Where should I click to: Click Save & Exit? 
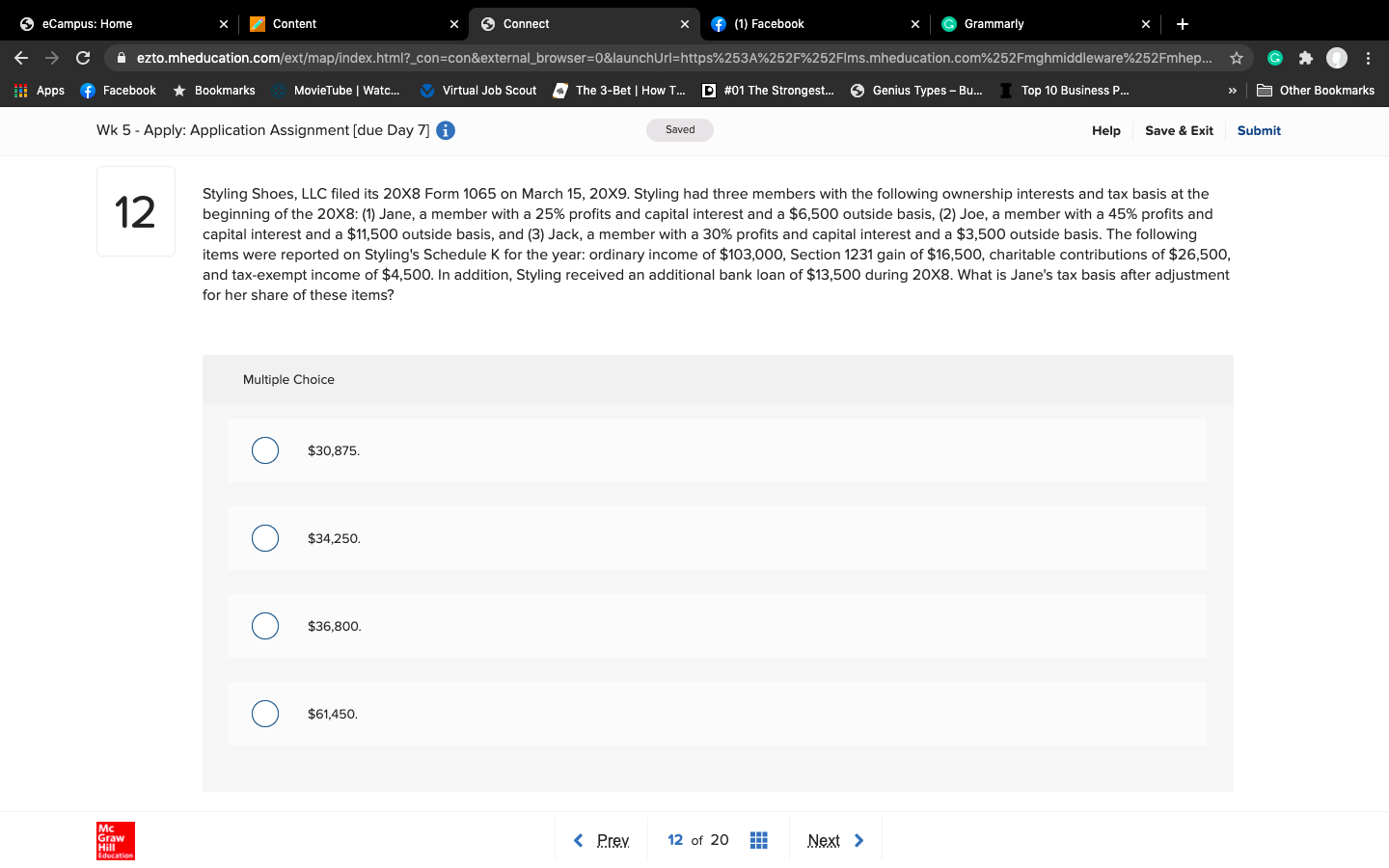coord(1179,130)
